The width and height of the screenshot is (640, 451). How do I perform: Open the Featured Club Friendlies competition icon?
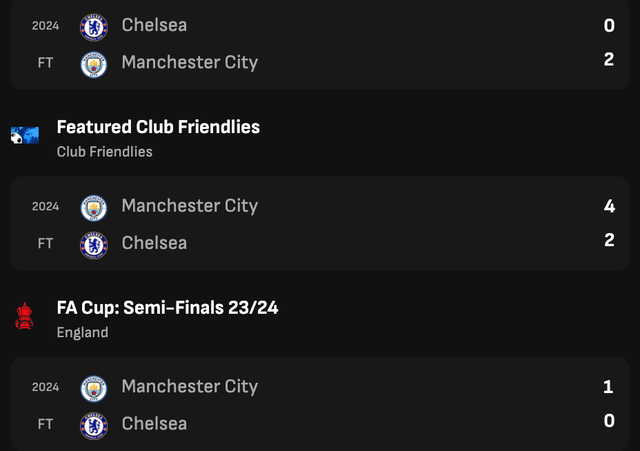click(x=25, y=135)
